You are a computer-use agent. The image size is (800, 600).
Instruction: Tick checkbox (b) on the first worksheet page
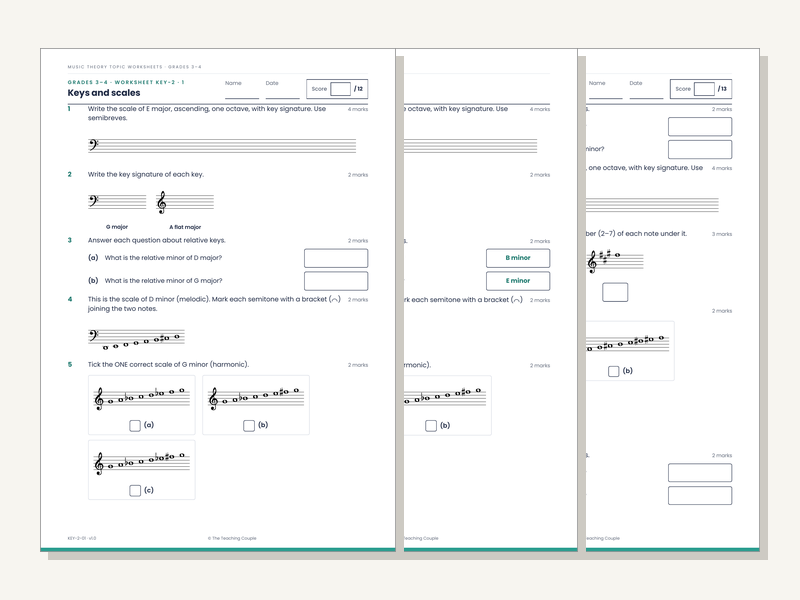(249, 426)
